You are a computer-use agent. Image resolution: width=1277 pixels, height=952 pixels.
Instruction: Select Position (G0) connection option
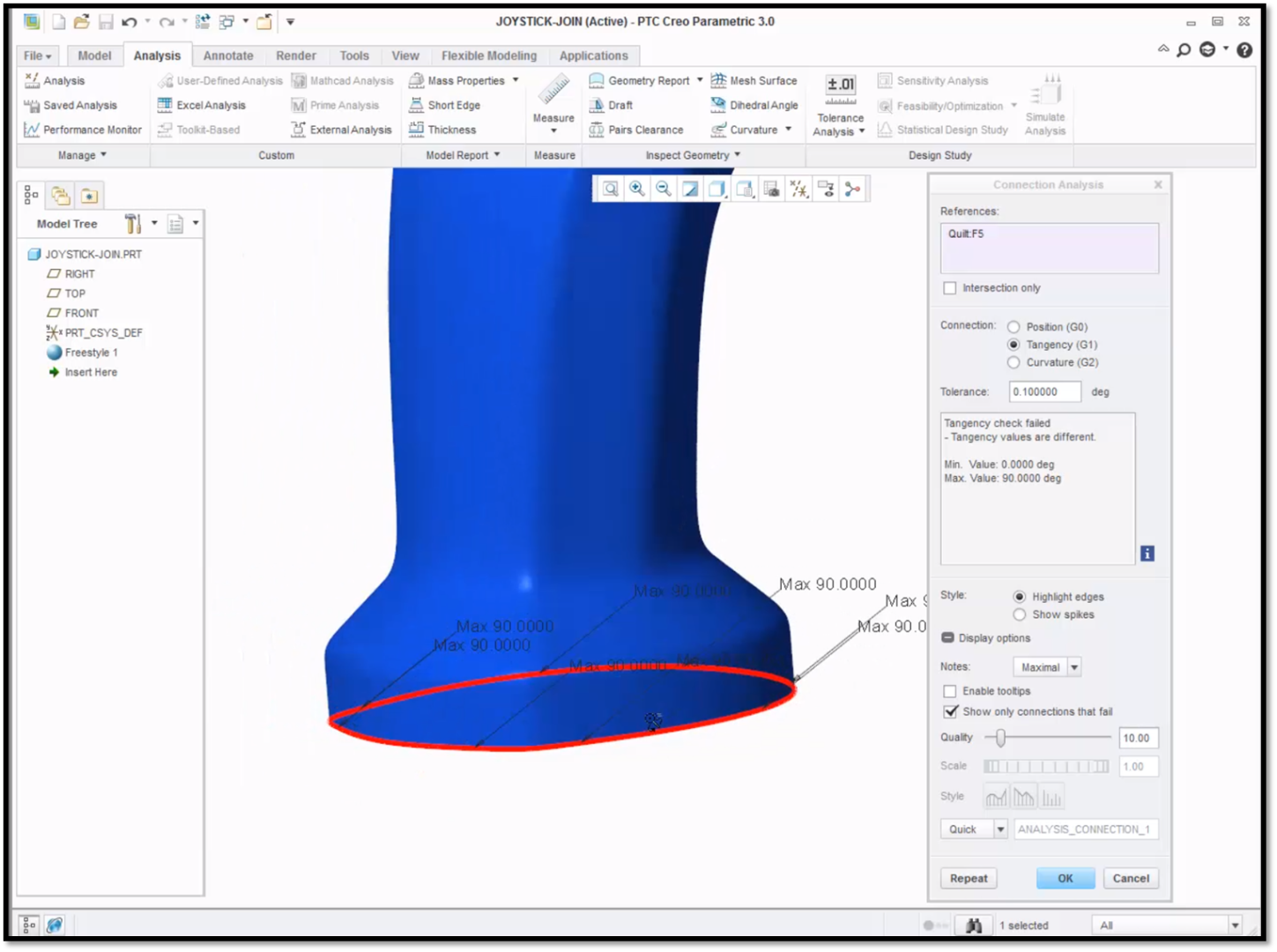click(x=1013, y=327)
